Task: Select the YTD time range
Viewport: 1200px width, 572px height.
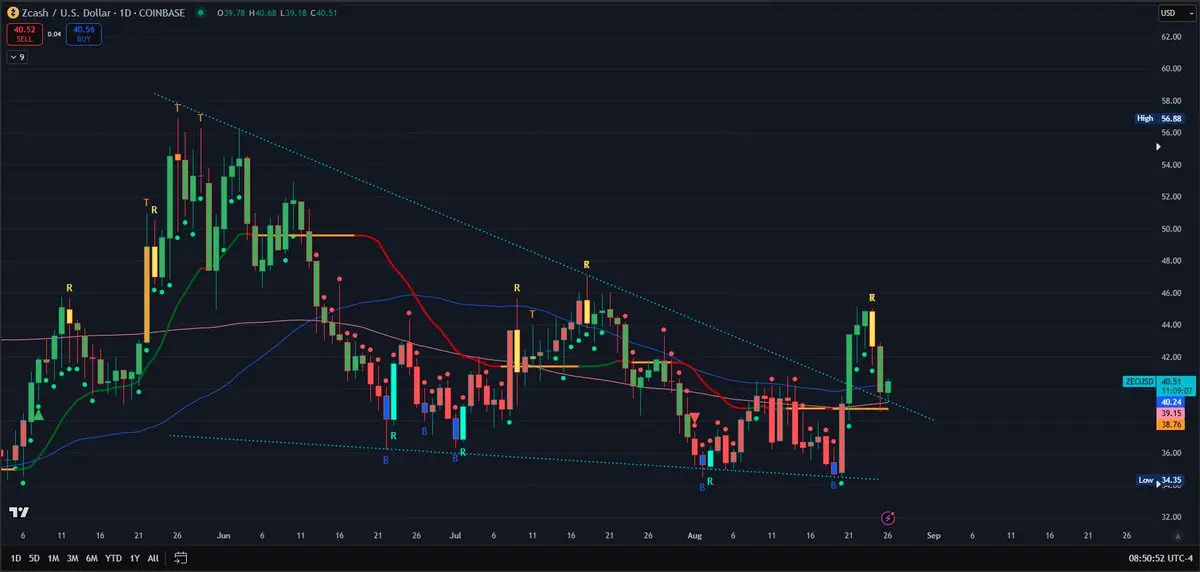Action: (113, 557)
